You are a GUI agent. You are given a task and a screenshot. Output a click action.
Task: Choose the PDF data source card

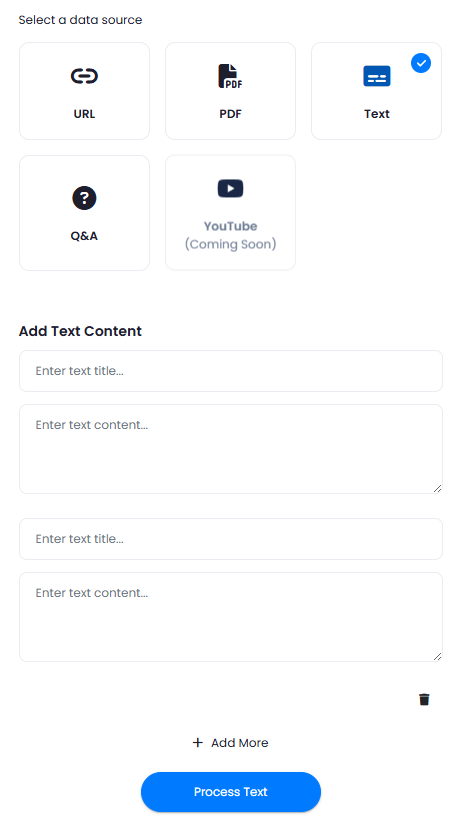click(x=230, y=91)
